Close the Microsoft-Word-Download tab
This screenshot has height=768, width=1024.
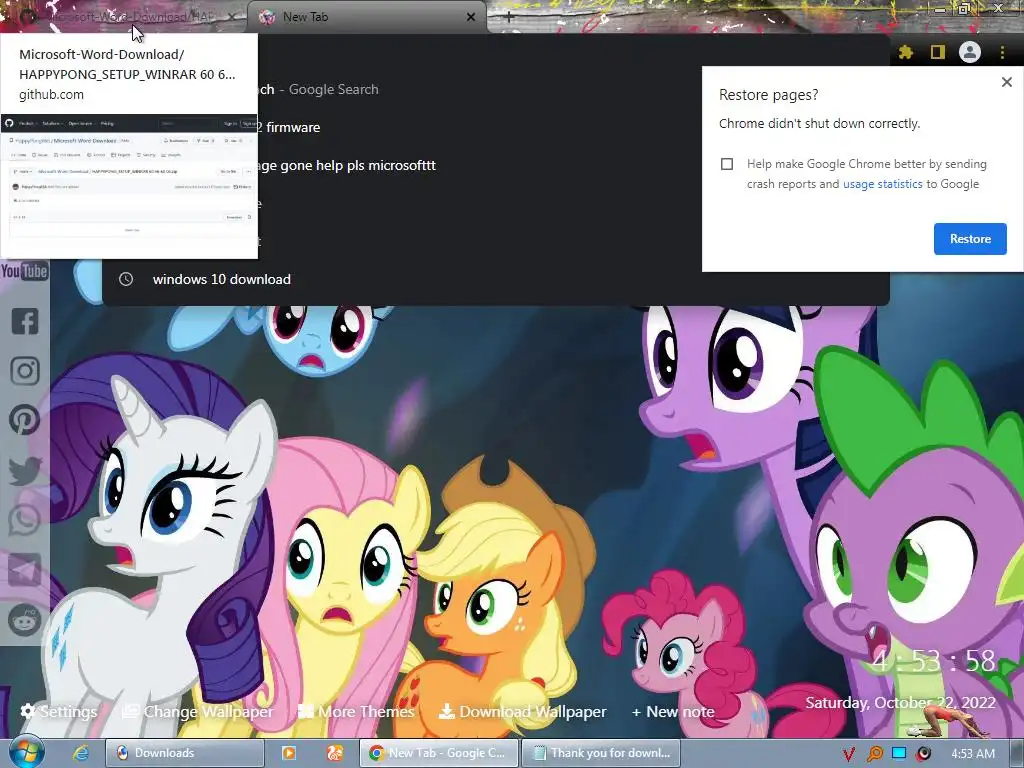coord(232,18)
